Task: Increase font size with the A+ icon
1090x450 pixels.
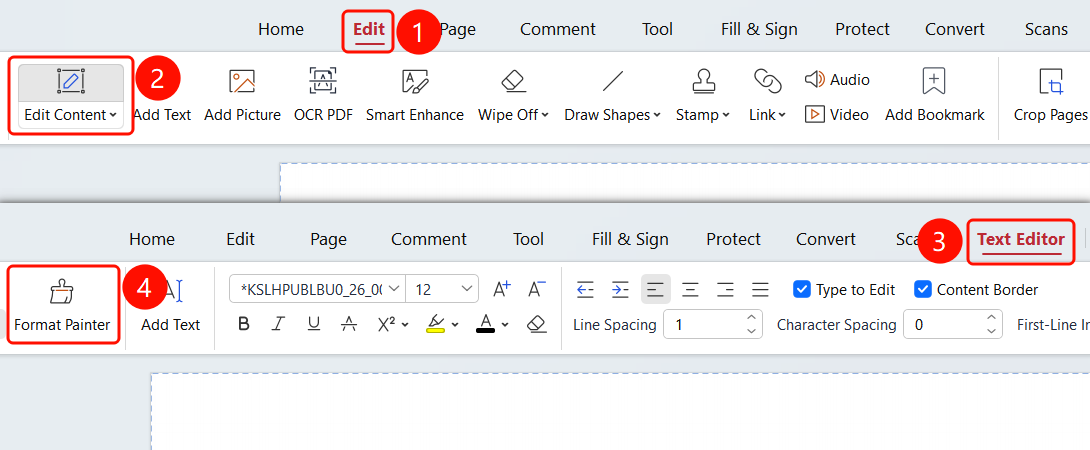Action: click(501, 289)
